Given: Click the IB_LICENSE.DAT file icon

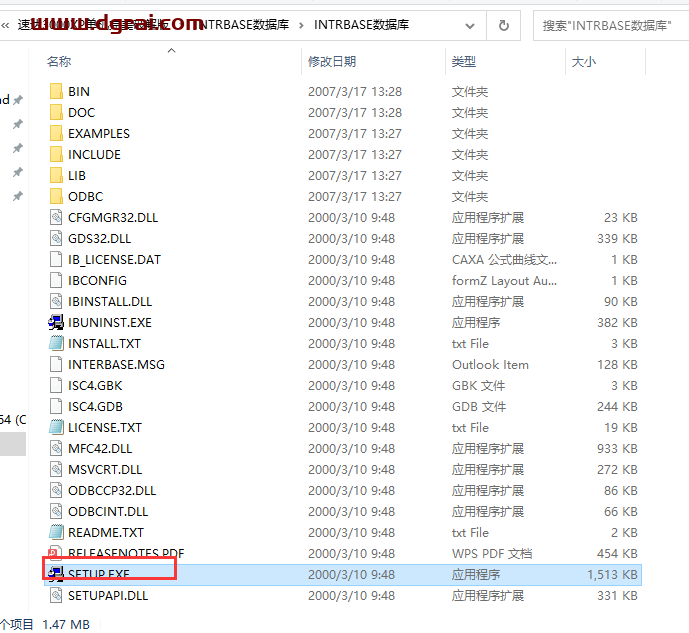Looking at the screenshot, I should (56, 260).
